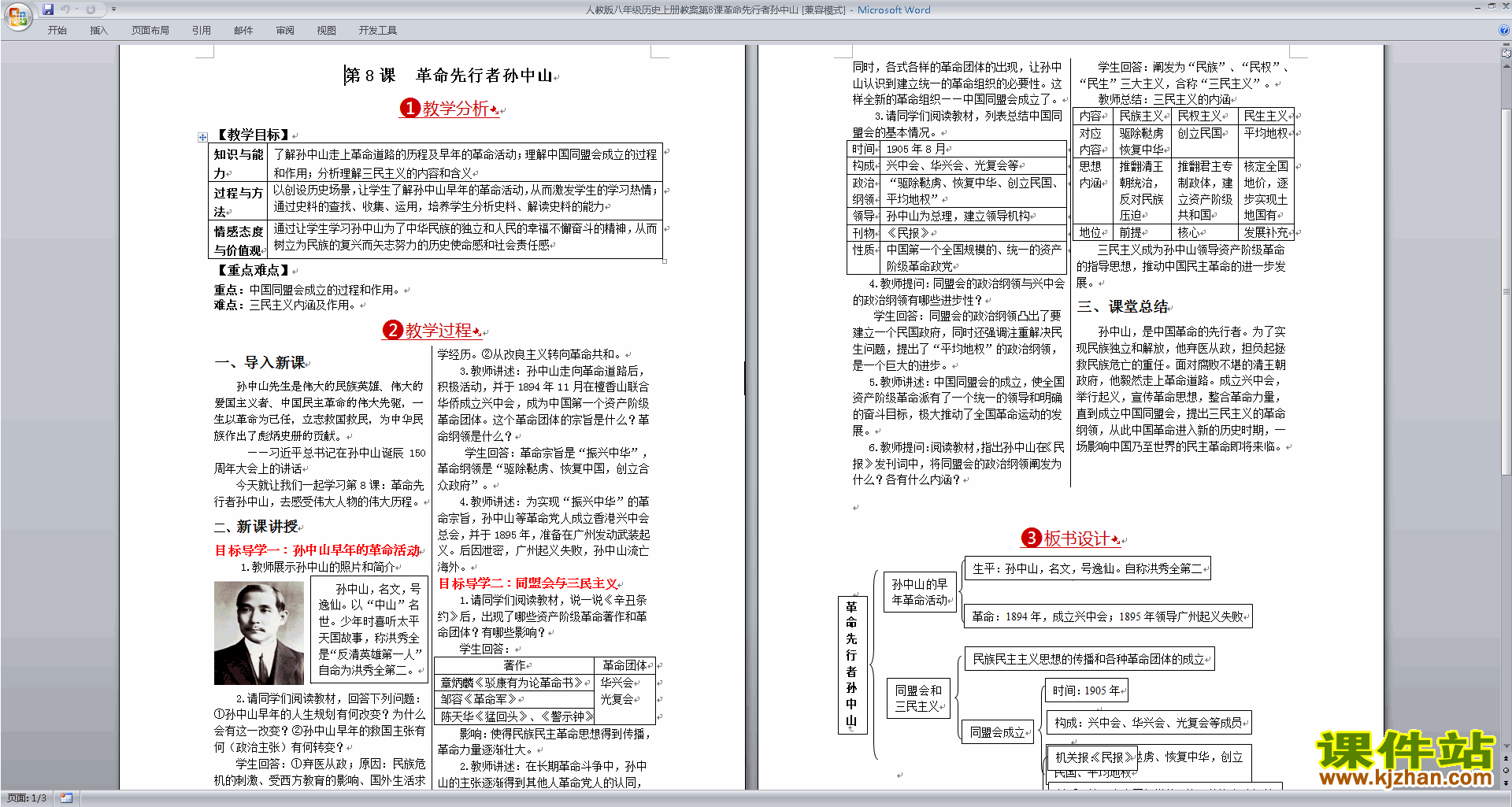Click red text 目标导学一：孙中山早年的革命活动

[x=317, y=550]
